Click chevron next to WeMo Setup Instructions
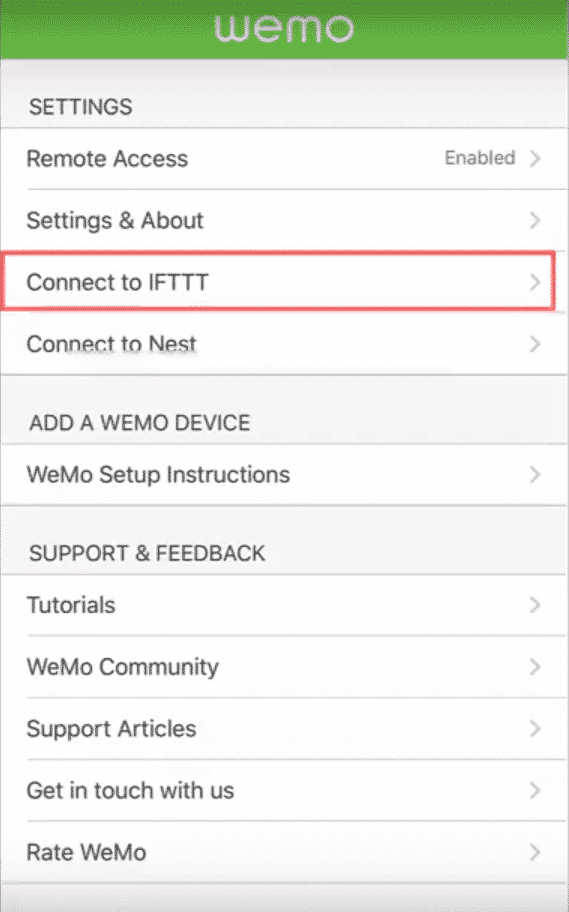The image size is (569, 912). 535,475
